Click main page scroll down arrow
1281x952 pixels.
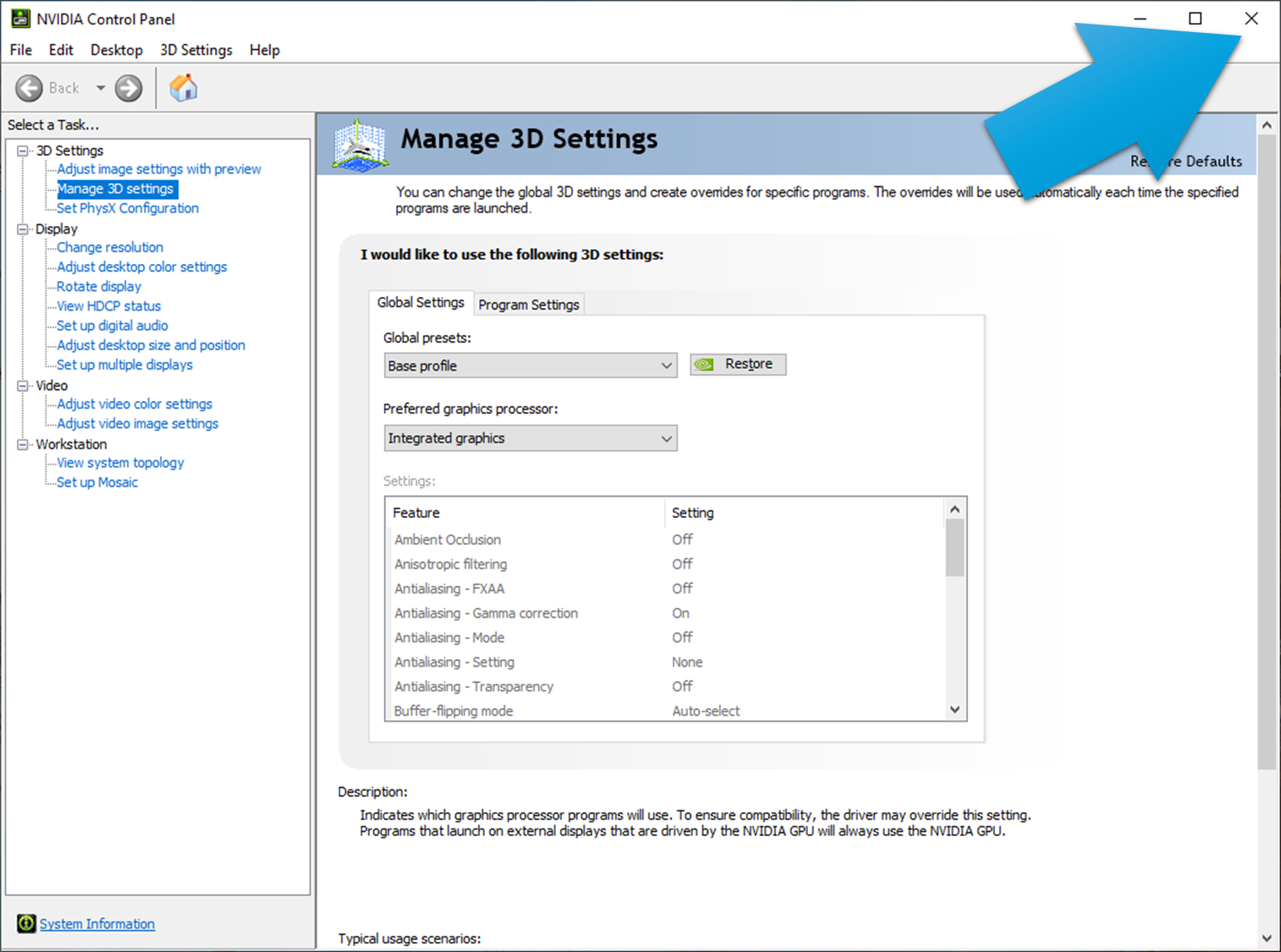(1267, 938)
